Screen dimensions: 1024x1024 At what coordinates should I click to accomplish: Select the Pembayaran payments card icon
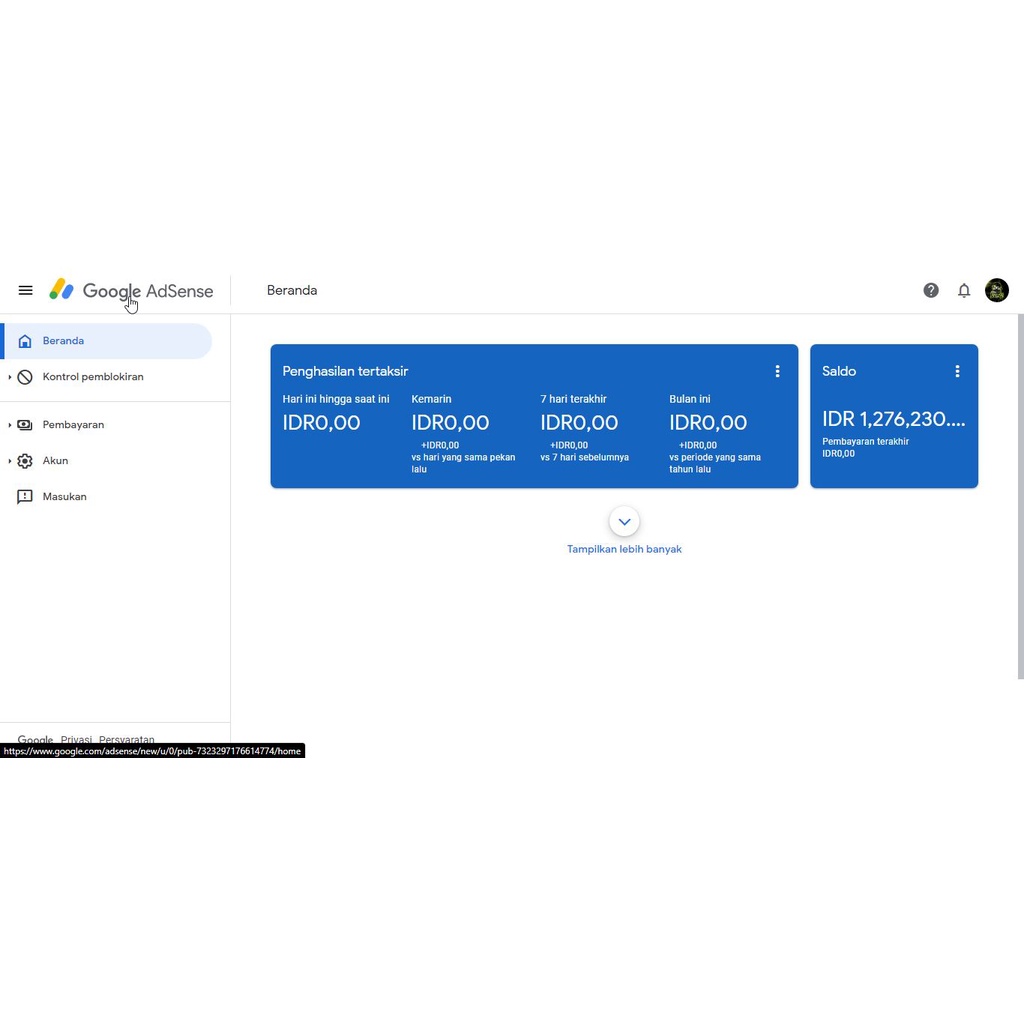click(24, 424)
